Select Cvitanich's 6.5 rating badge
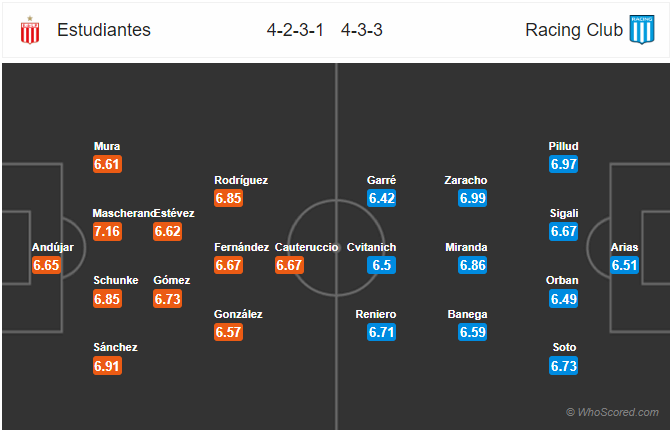Image resolution: width=672 pixels, height=430 pixels. click(381, 265)
